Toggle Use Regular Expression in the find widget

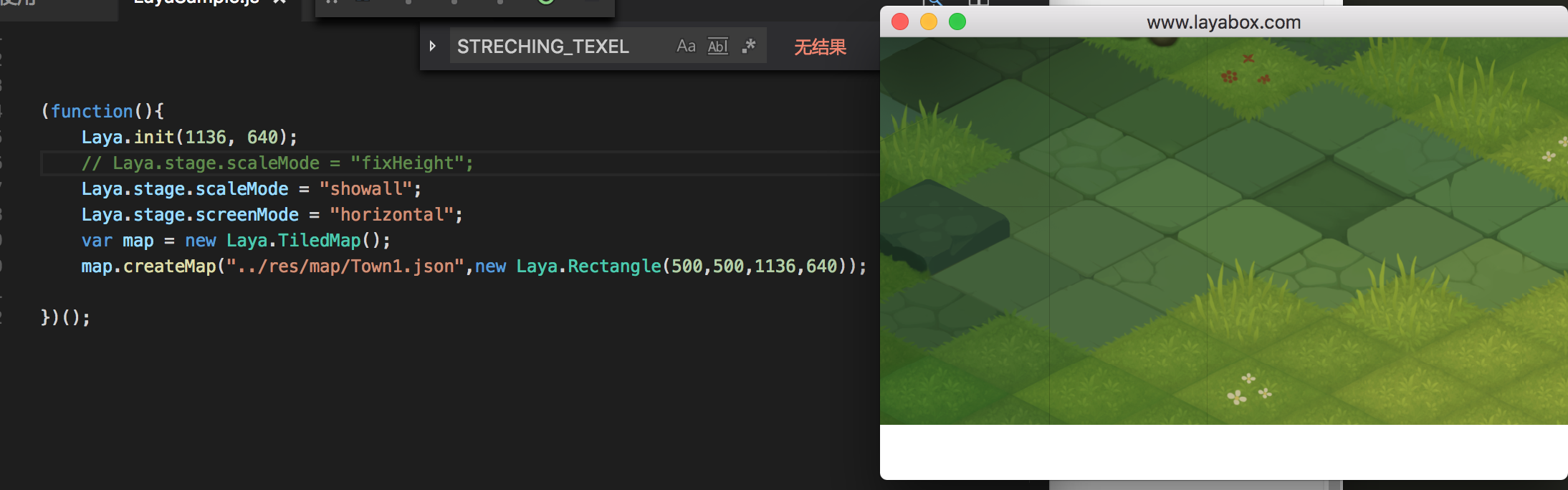749,46
